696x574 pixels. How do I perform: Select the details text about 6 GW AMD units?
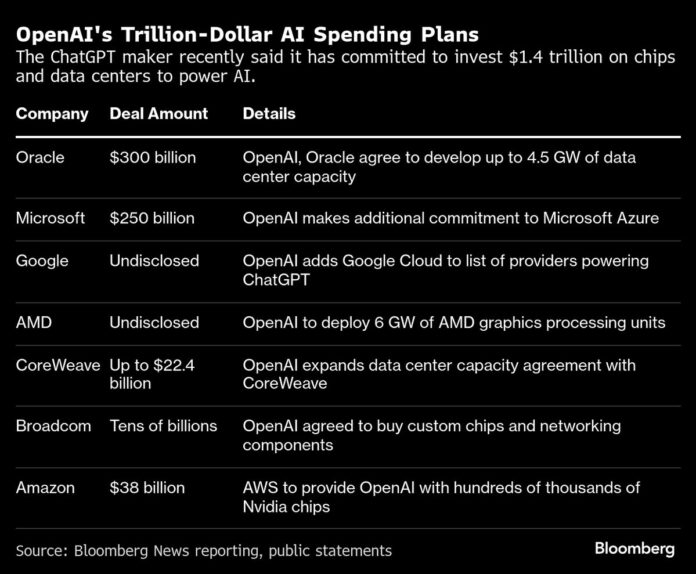[454, 322]
